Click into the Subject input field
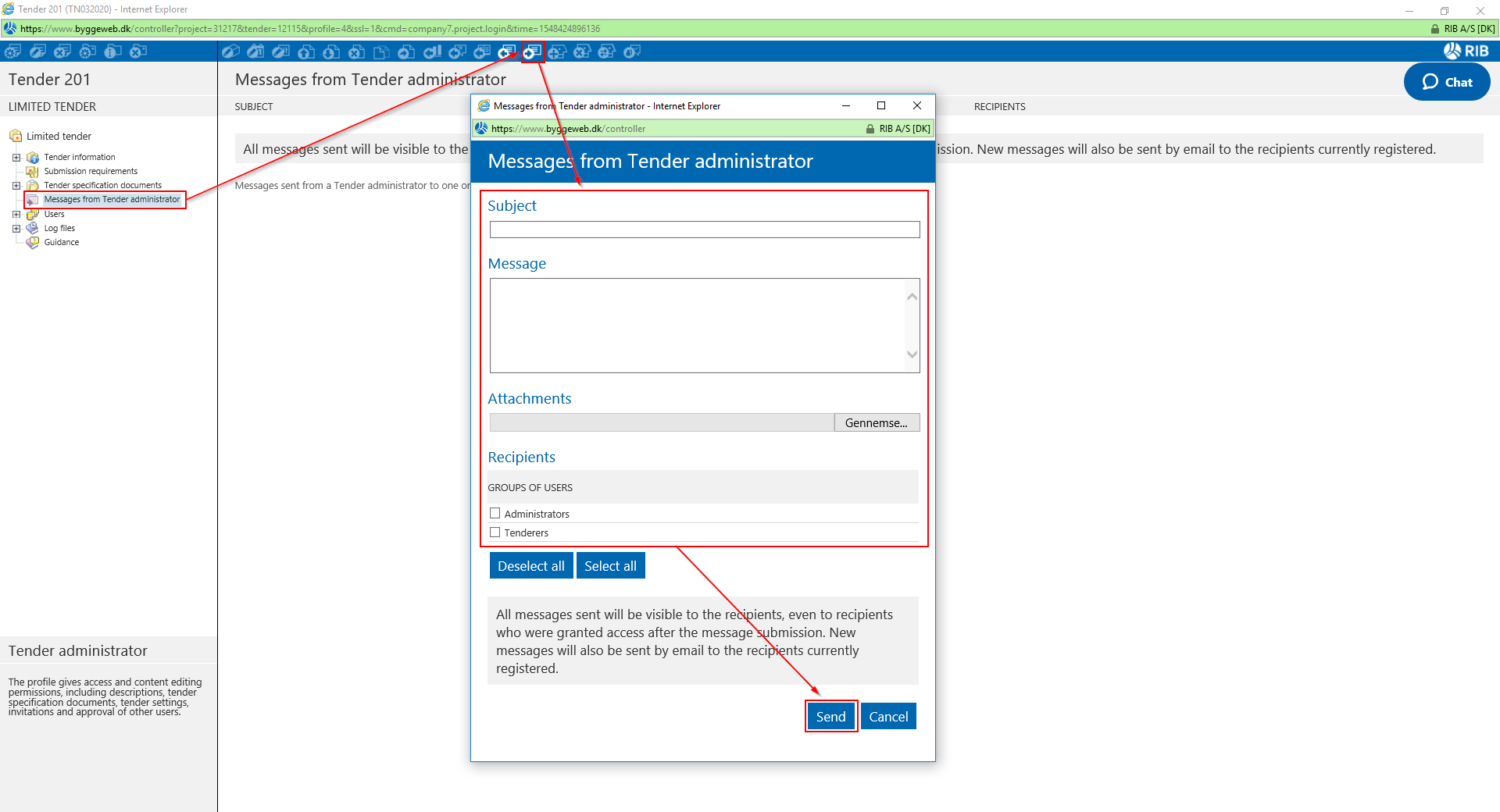Viewport: 1500px width, 812px height. pyautogui.click(x=704, y=230)
